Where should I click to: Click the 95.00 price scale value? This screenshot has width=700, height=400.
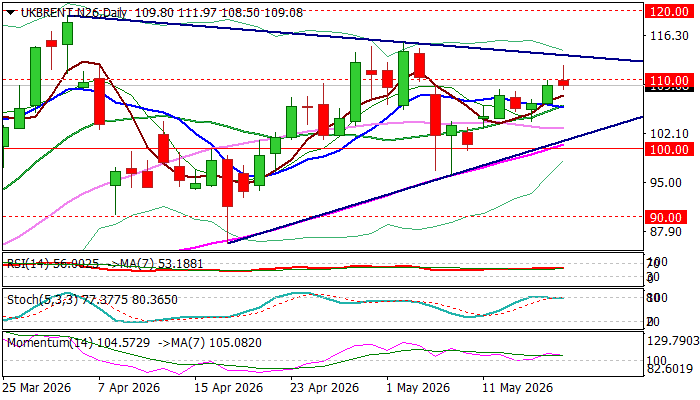(x=665, y=183)
